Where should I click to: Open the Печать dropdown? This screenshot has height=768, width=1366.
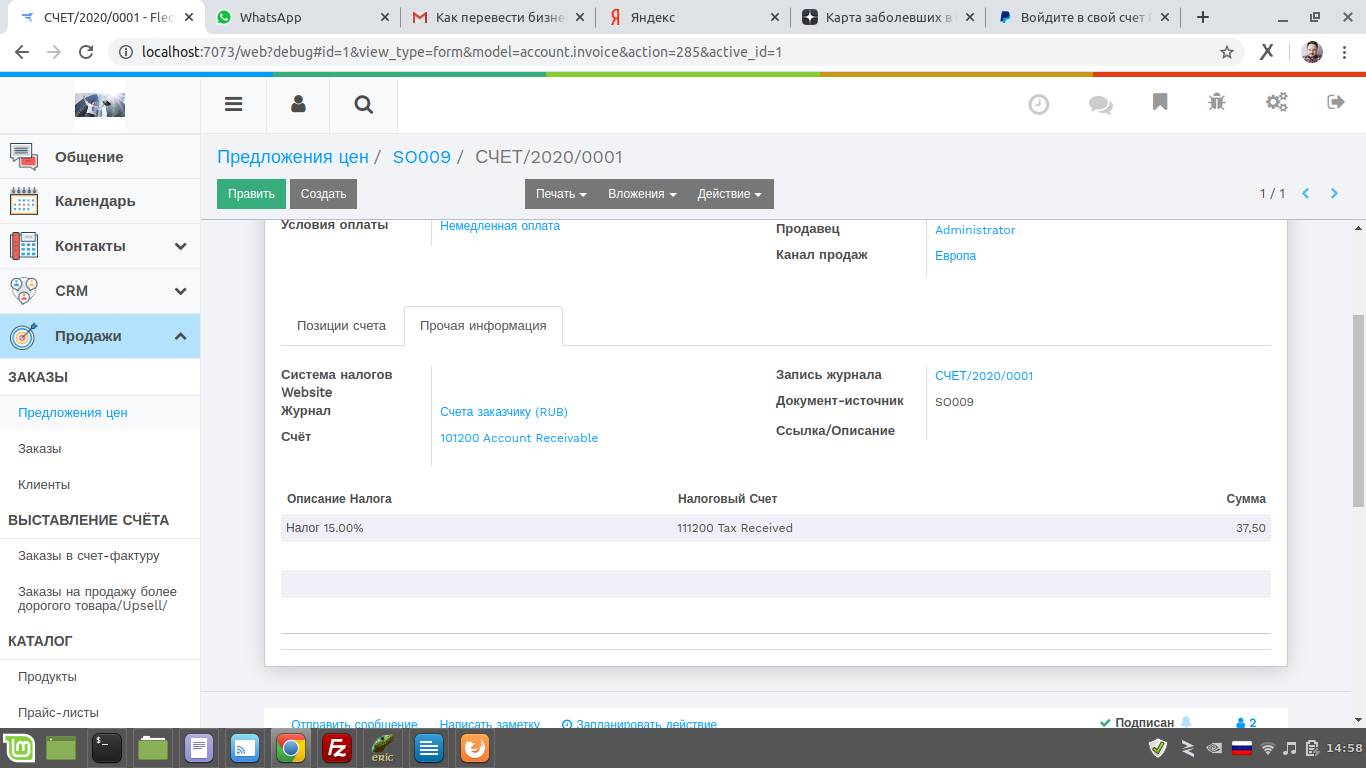pyautogui.click(x=560, y=194)
